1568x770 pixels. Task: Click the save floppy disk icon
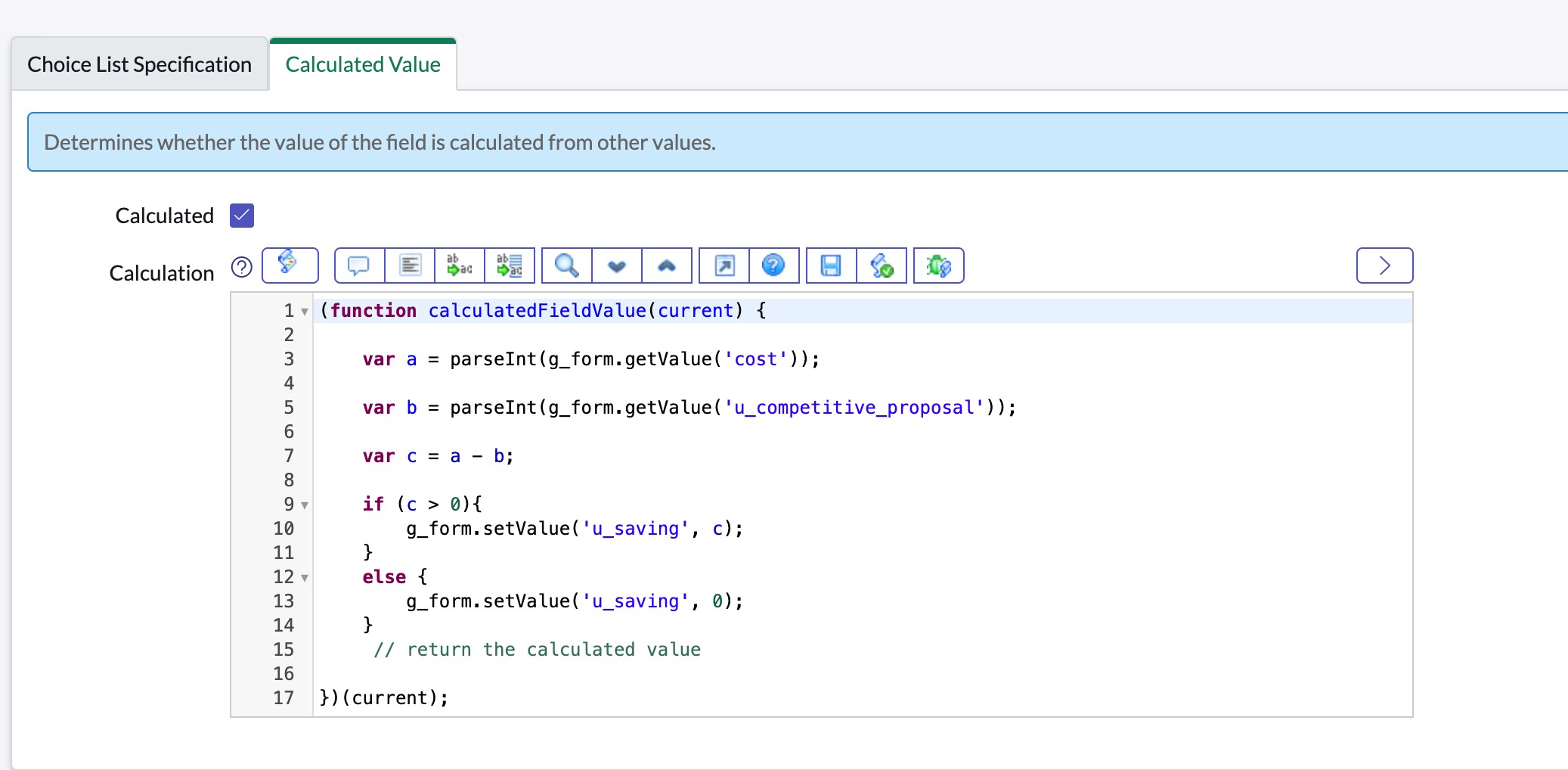[x=831, y=265]
